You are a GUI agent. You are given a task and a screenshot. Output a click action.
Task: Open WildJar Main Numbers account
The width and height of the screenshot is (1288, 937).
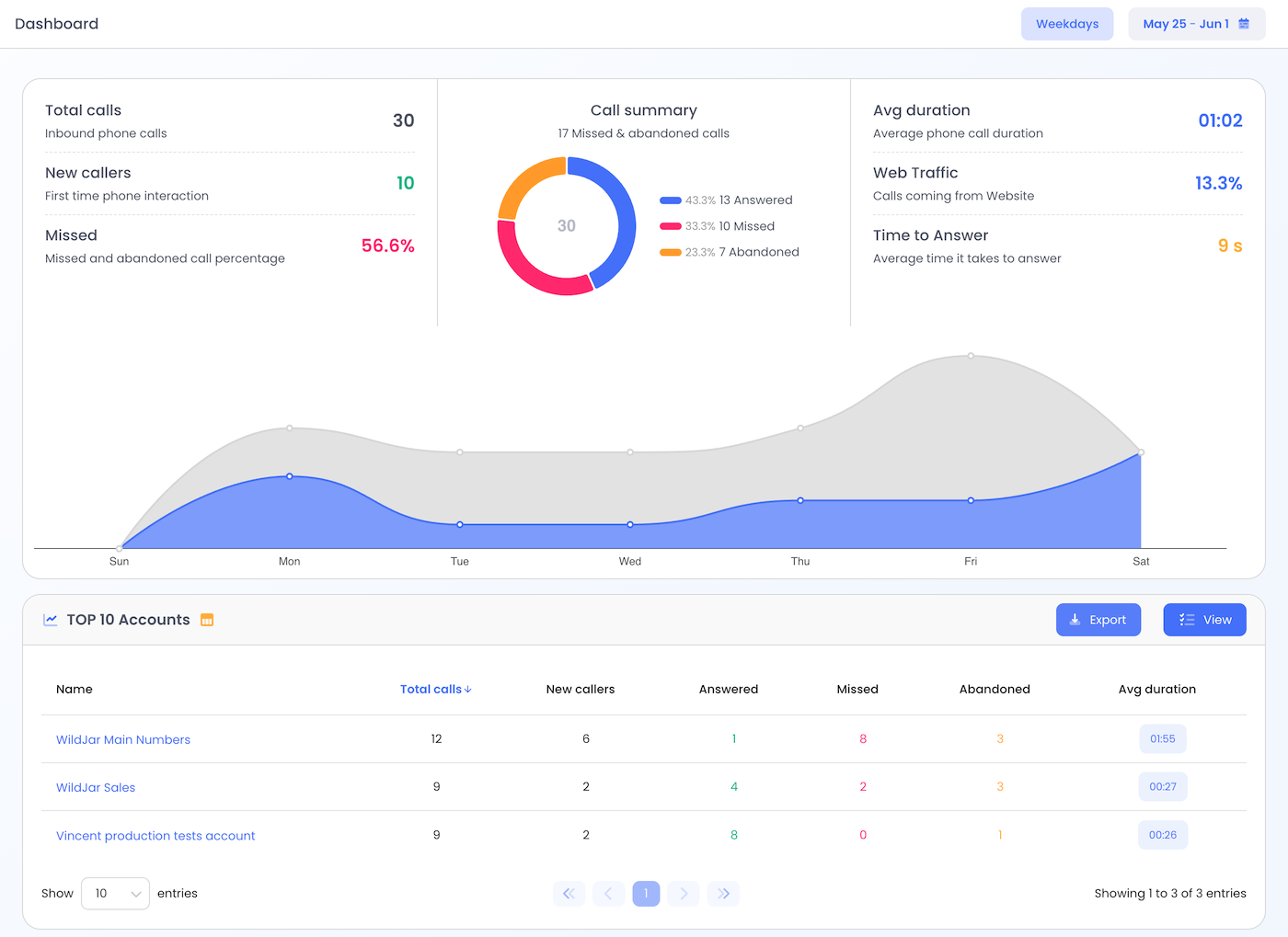123,739
